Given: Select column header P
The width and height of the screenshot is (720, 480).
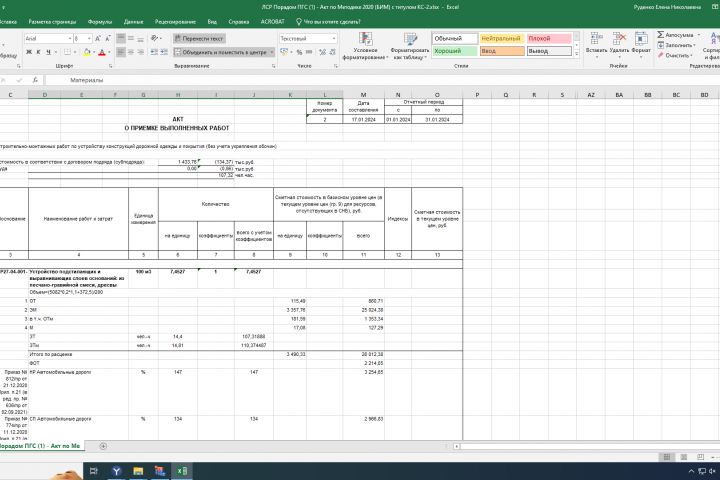Looking at the screenshot, I should click(477, 95).
